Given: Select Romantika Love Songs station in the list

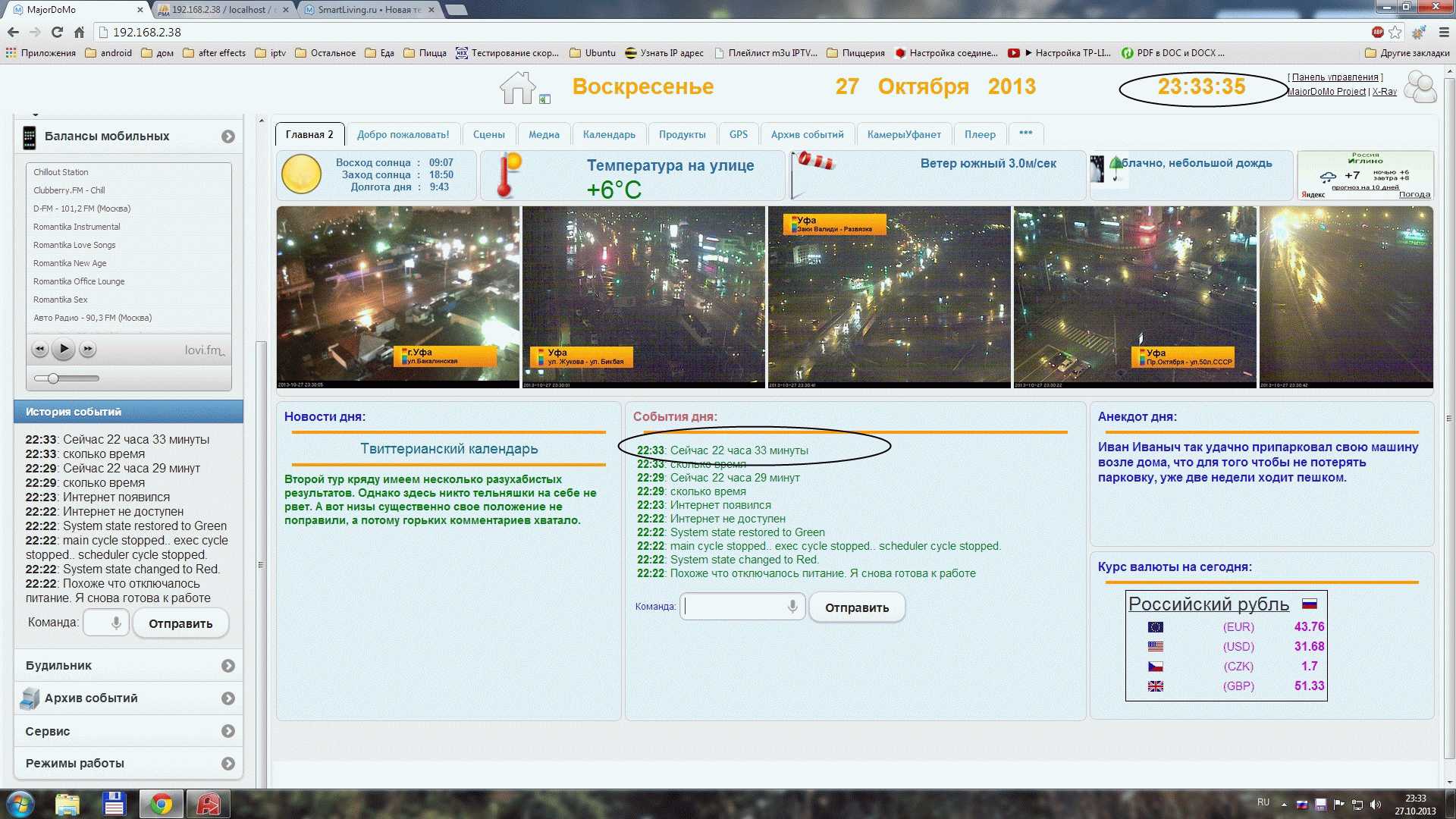Looking at the screenshot, I should [x=74, y=245].
